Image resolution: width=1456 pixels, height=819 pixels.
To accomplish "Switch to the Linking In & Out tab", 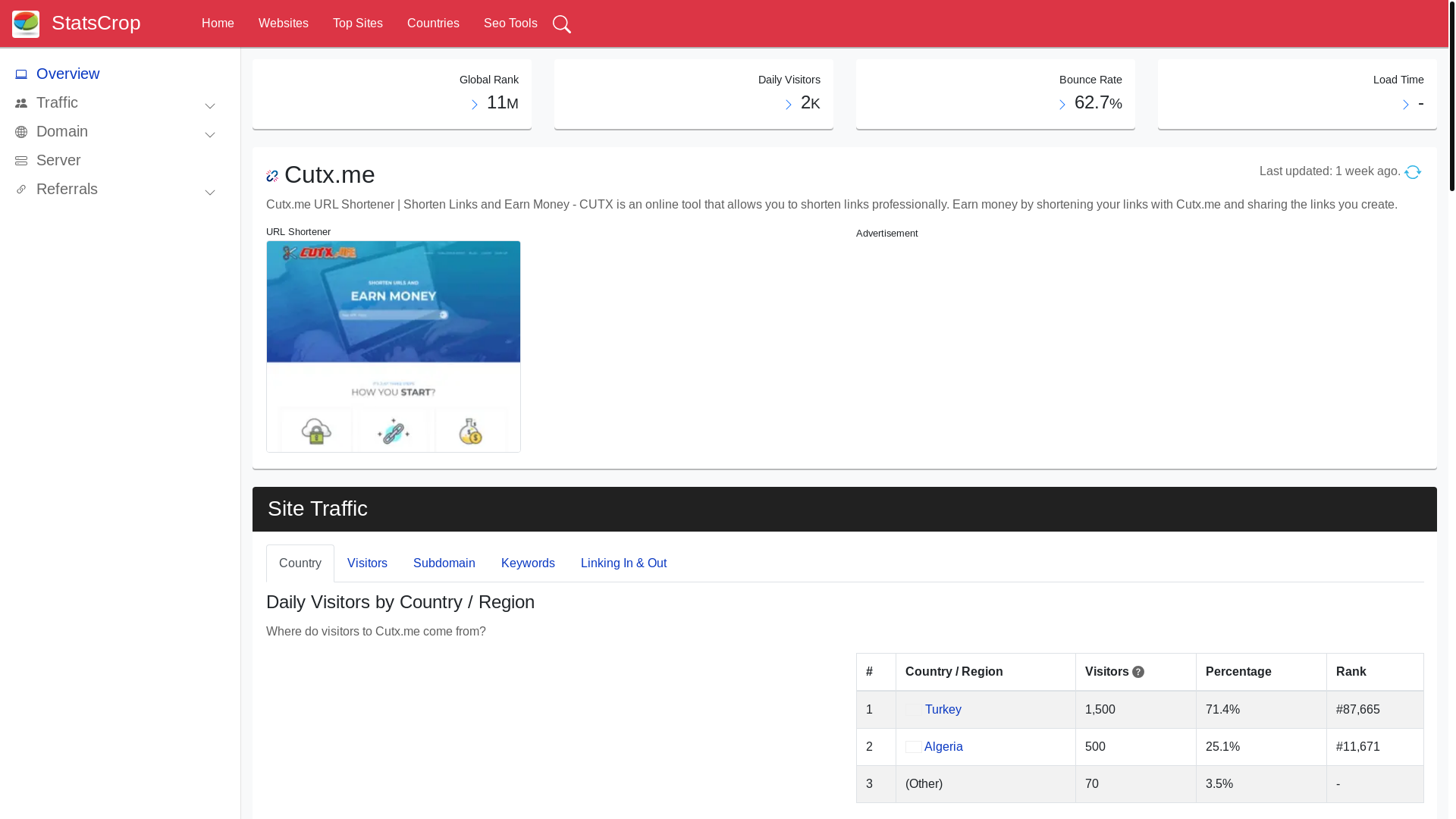I will click(623, 563).
